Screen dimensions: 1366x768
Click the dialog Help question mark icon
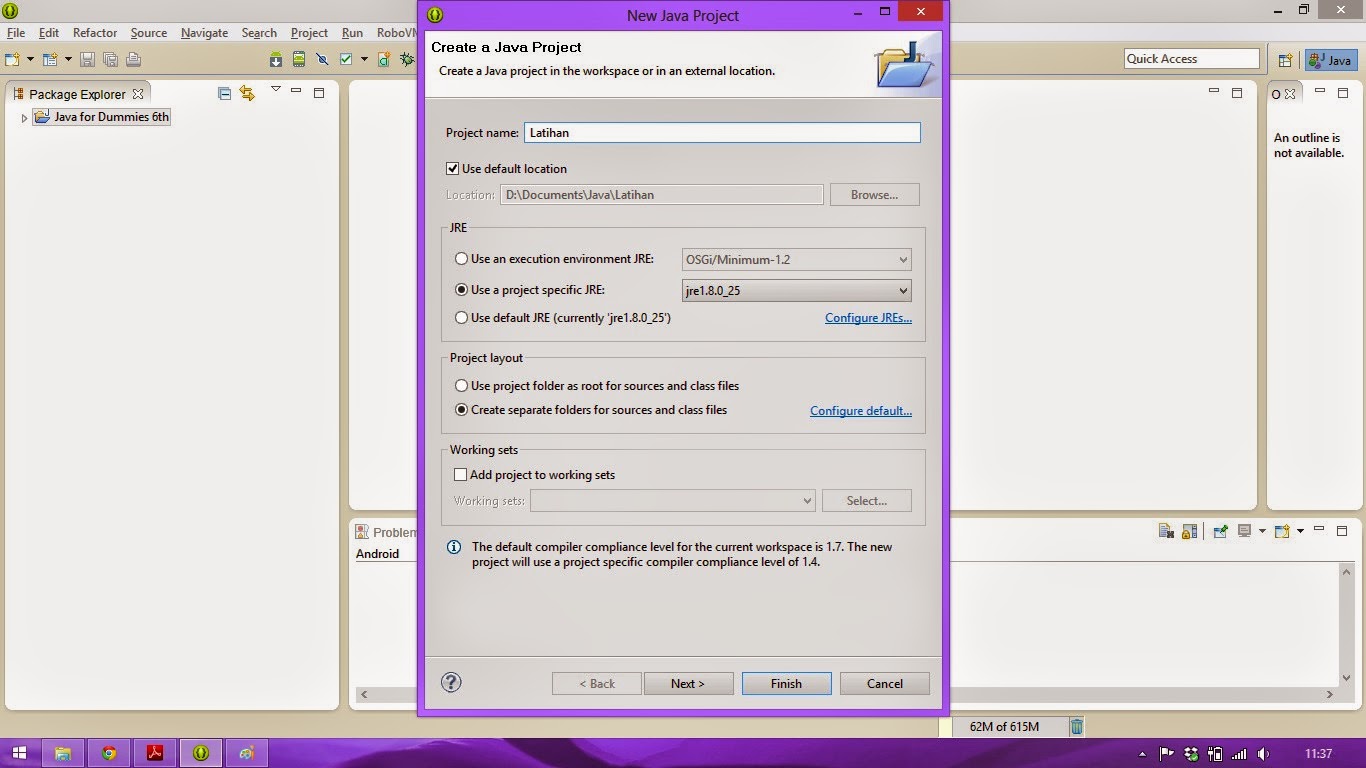pyautogui.click(x=451, y=683)
